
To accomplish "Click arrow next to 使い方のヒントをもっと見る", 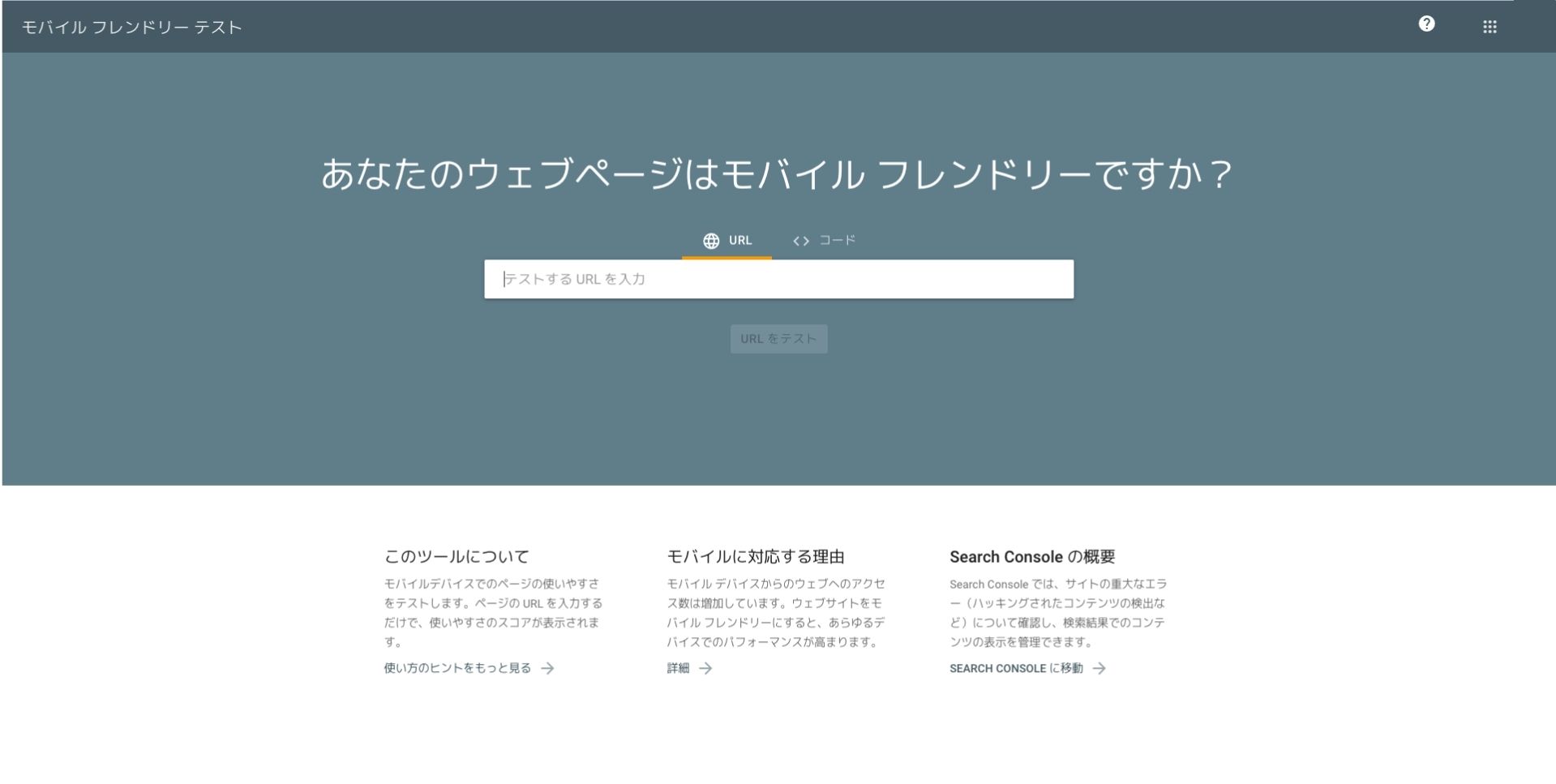I will (x=548, y=669).
